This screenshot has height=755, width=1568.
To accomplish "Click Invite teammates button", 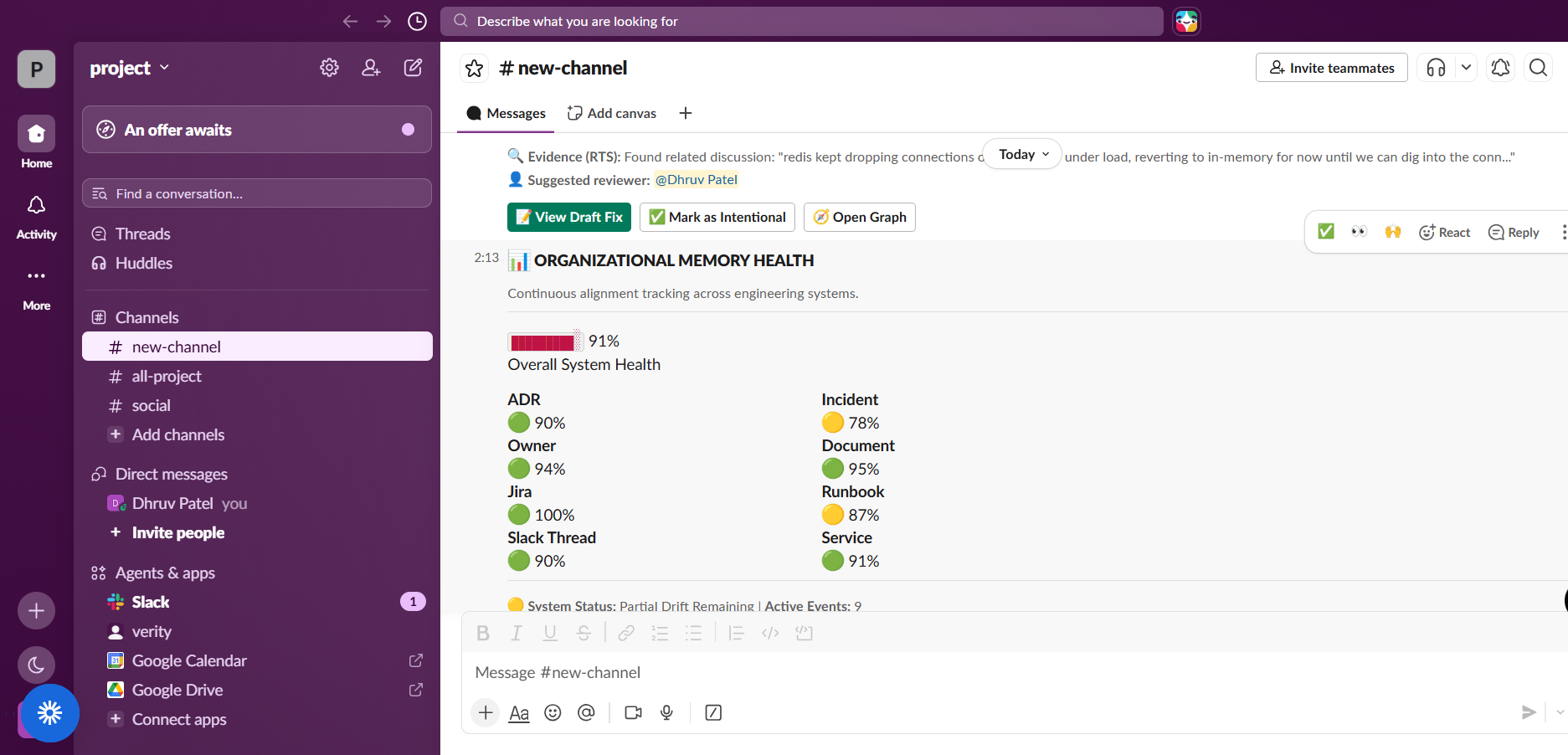I will (1332, 68).
